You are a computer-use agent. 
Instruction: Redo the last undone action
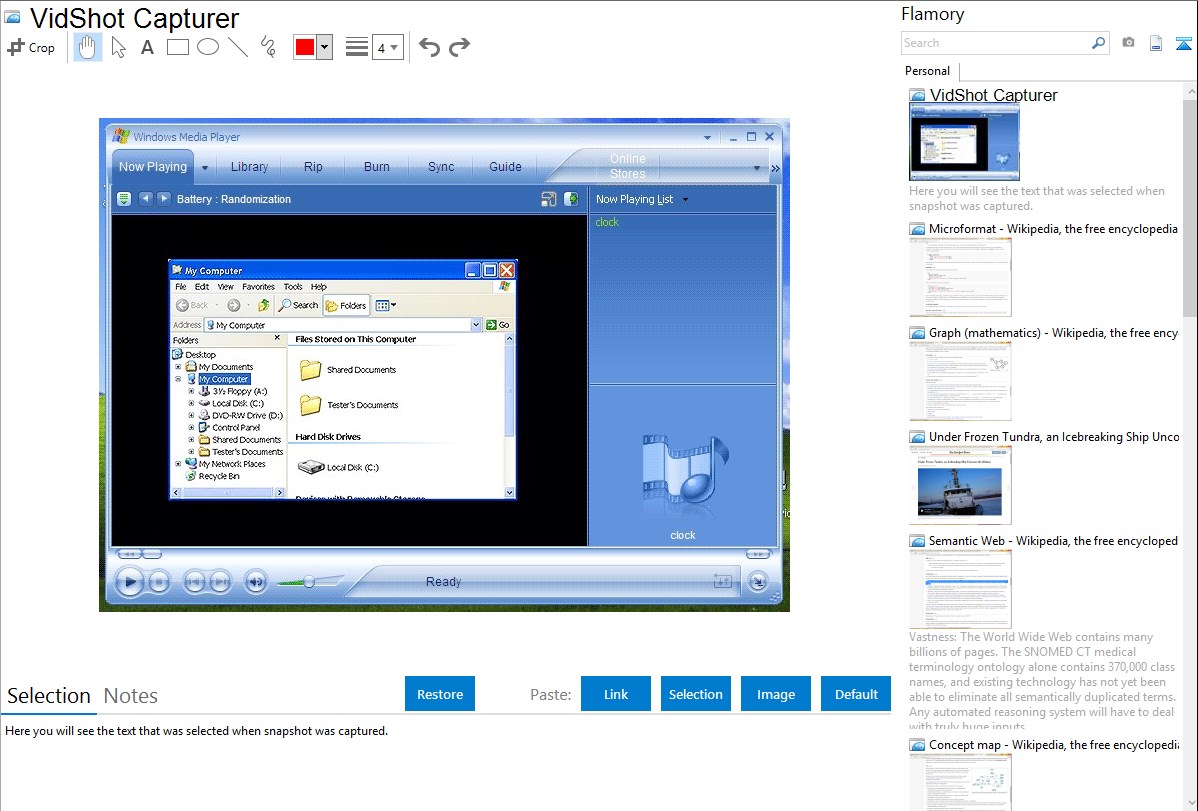[459, 47]
